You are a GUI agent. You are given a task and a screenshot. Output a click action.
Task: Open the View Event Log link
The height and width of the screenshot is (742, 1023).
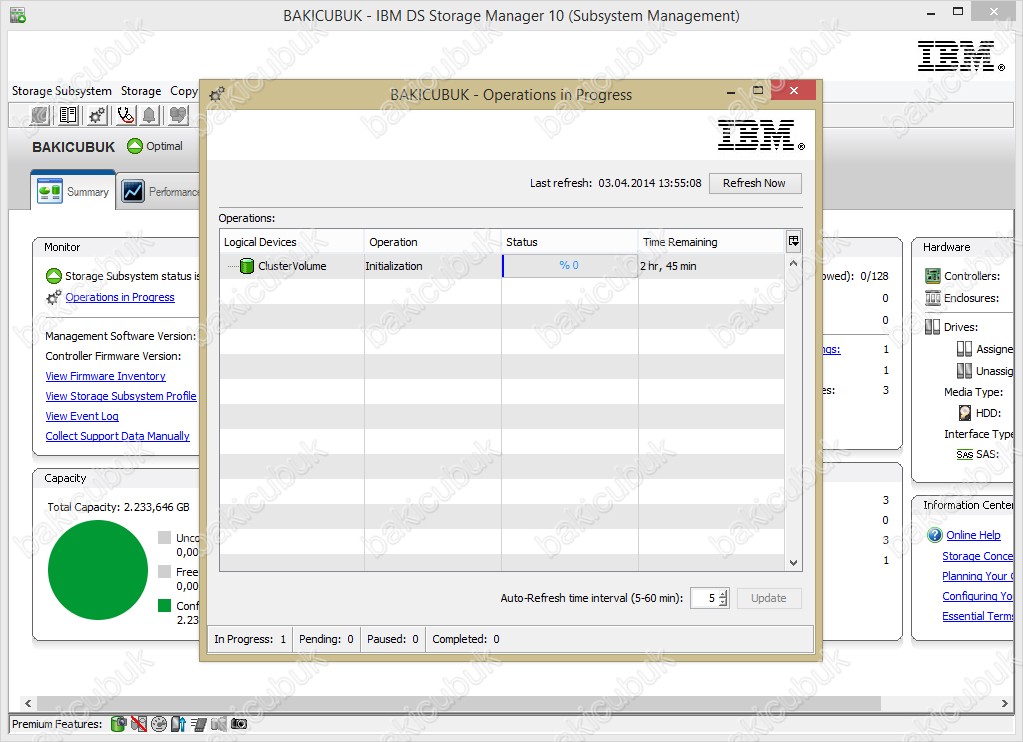coord(82,416)
